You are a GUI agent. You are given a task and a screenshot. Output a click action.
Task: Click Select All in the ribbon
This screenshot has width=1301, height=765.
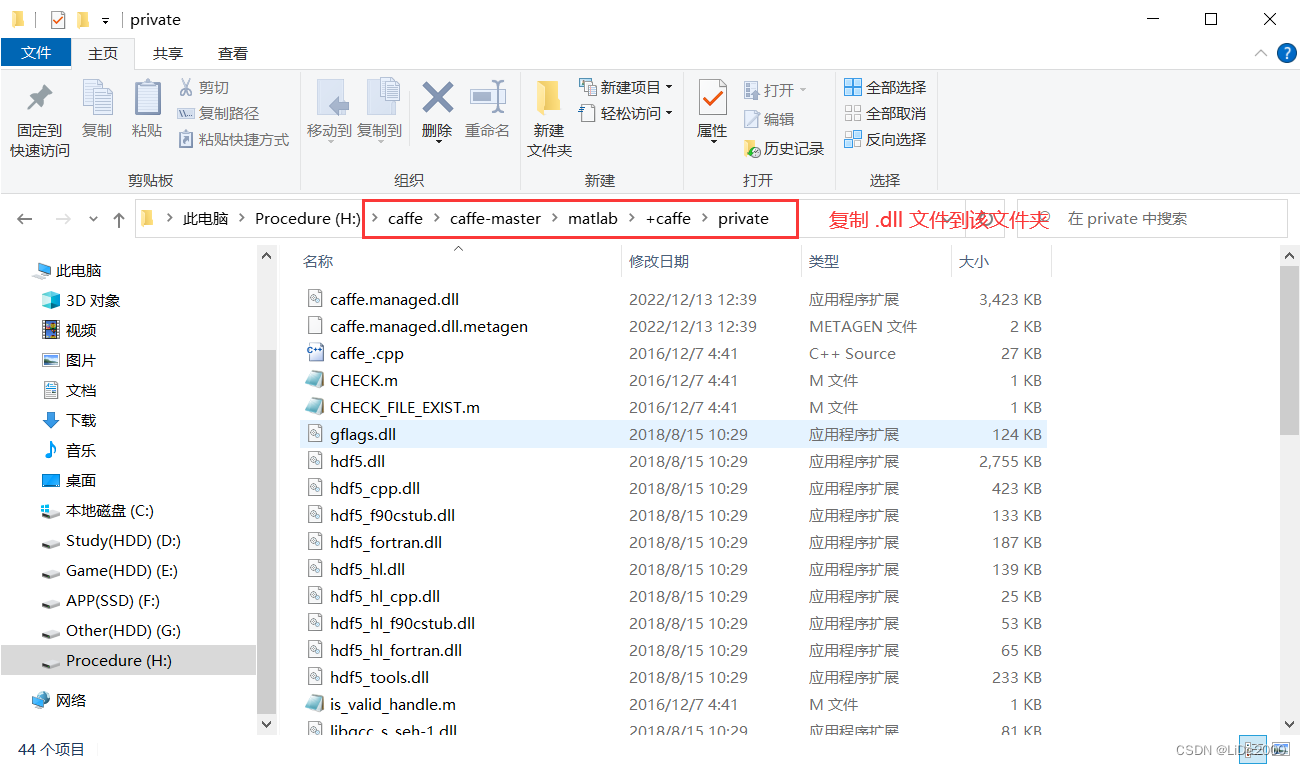click(x=885, y=88)
